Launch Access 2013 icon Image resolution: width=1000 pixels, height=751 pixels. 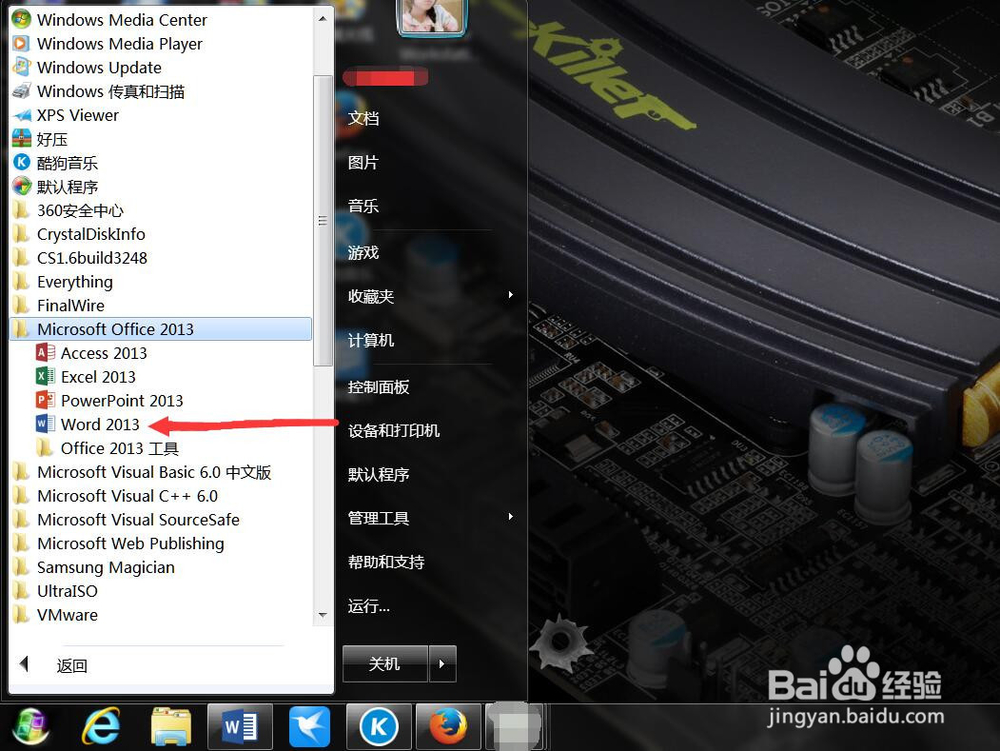tap(45, 353)
